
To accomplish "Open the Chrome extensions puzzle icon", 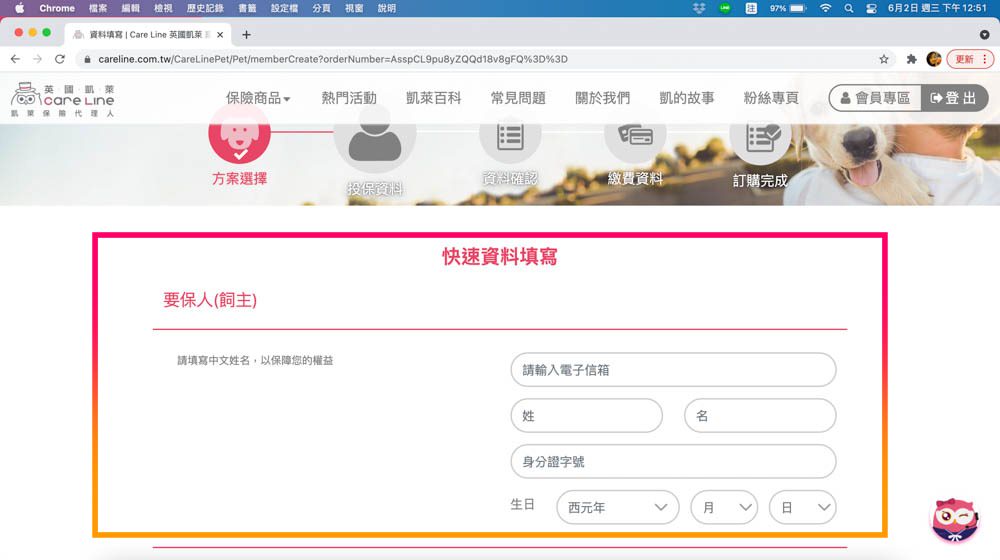I will click(x=911, y=59).
